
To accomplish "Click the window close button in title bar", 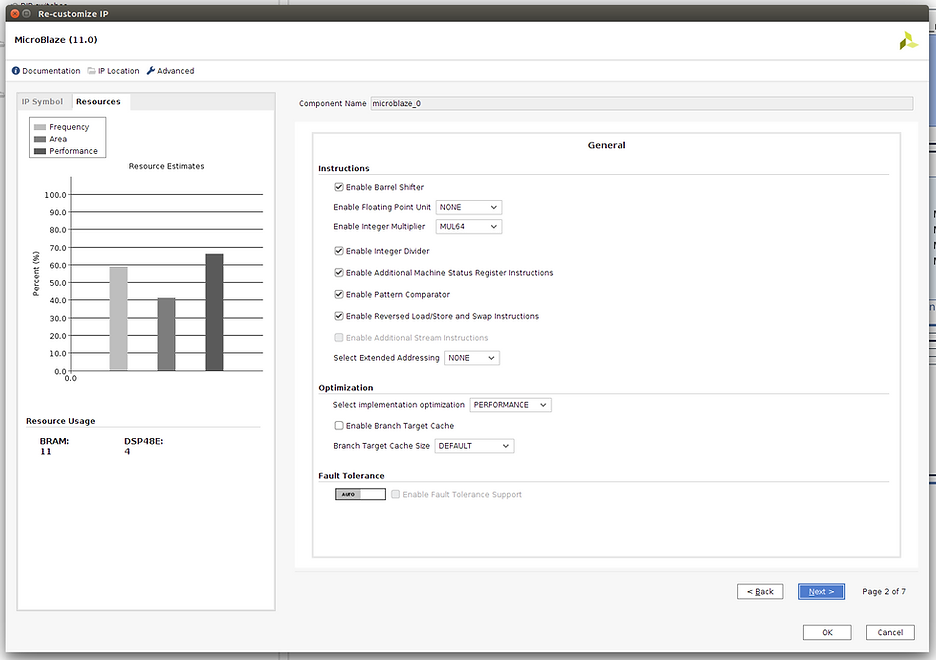I will (x=14, y=14).
